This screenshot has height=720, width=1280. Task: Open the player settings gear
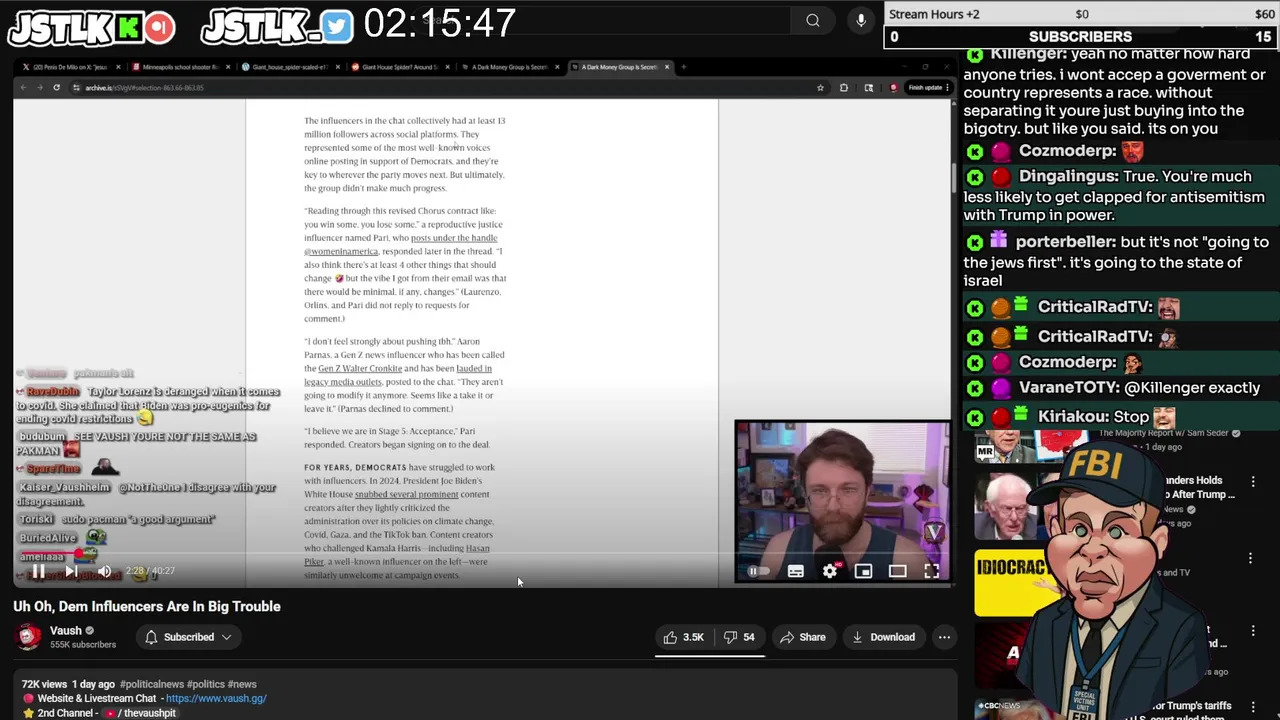click(830, 571)
